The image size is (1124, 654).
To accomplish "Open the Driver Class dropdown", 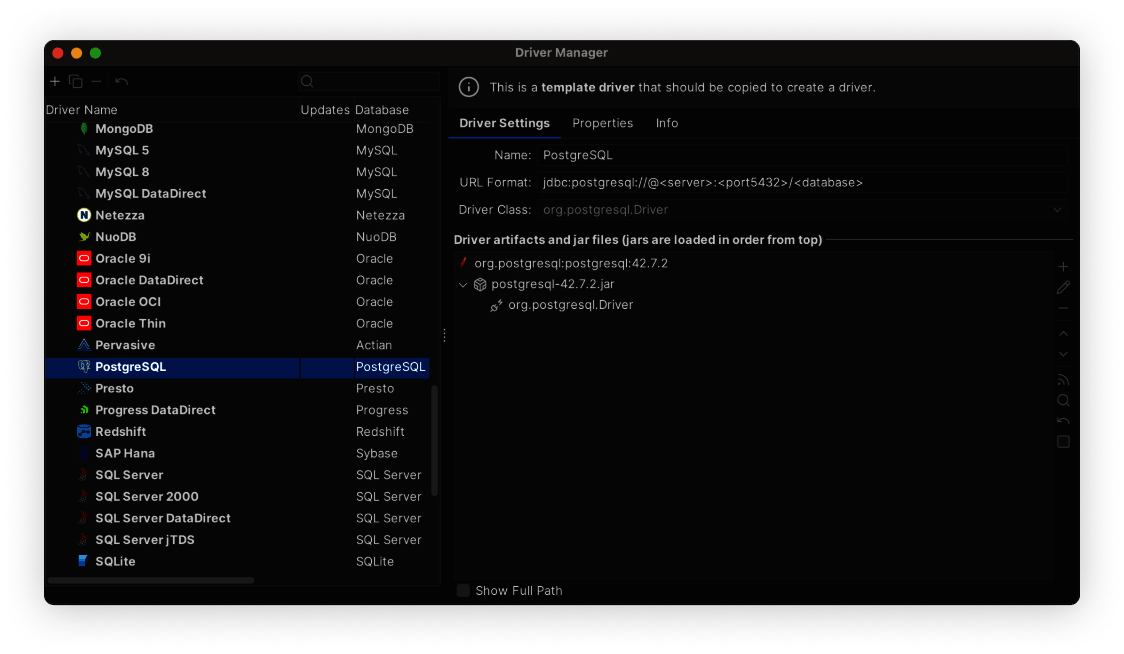I will tap(1057, 210).
